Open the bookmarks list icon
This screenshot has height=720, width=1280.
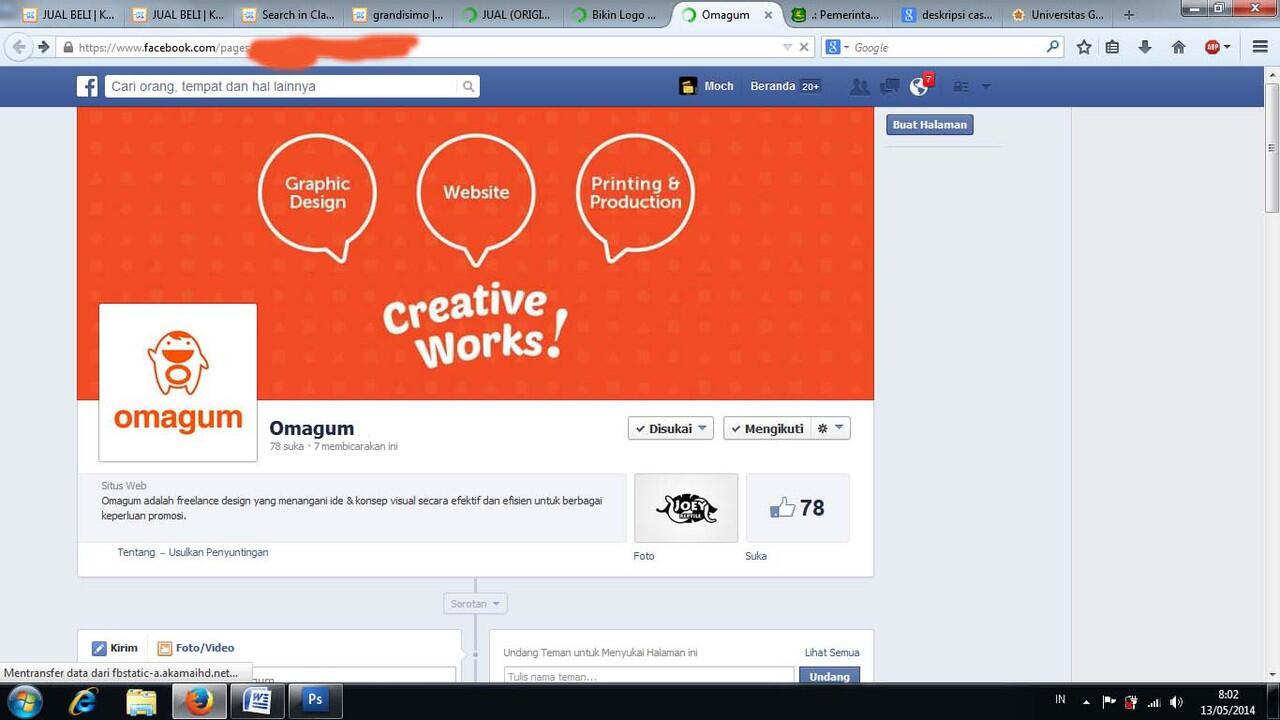pos(1113,47)
